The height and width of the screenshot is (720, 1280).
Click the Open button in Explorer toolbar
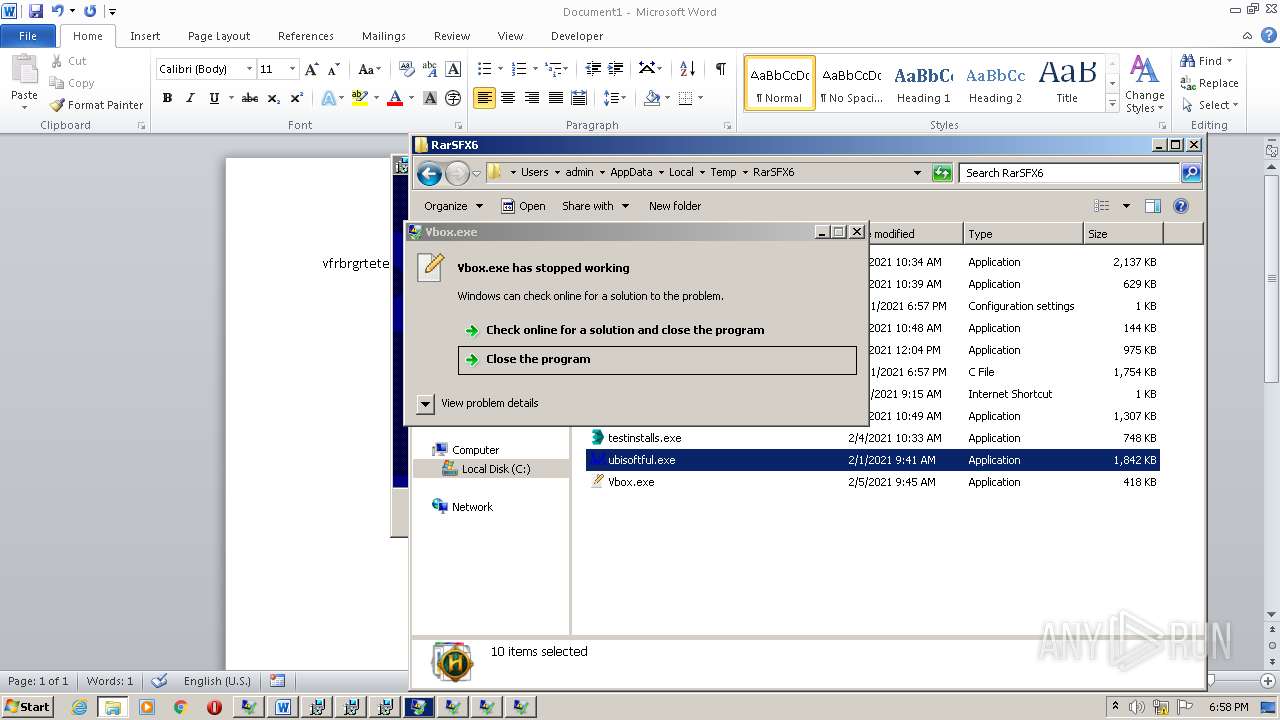(x=523, y=206)
